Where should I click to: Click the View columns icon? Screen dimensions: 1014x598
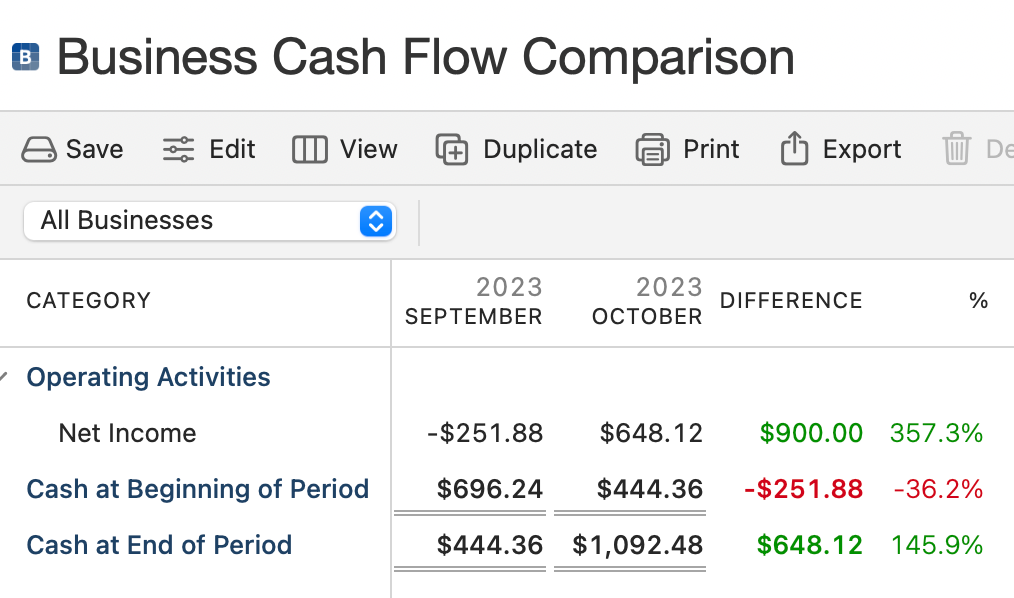click(309, 150)
